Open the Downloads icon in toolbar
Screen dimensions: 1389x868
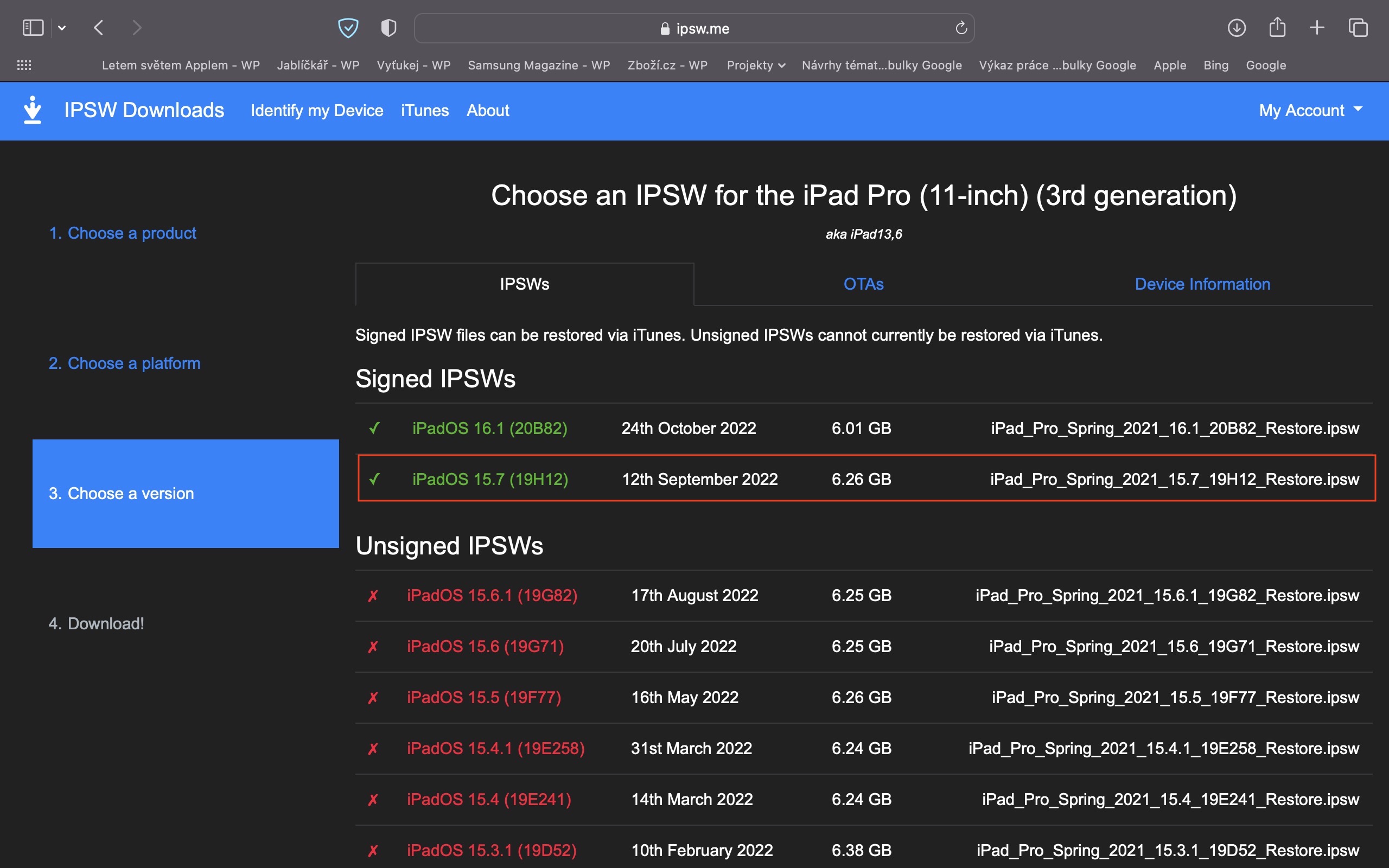[1237, 28]
